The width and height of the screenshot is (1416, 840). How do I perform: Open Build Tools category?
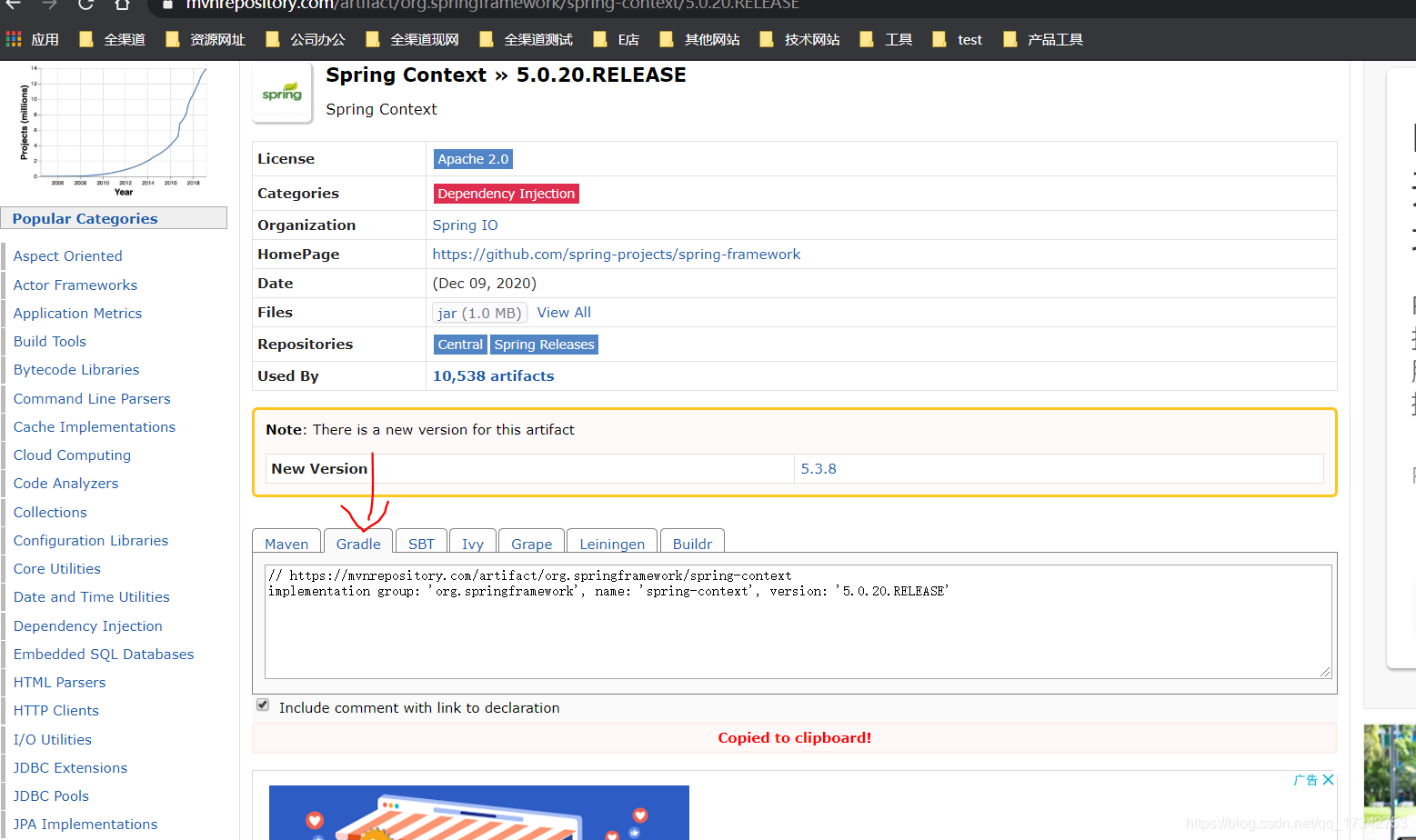(50, 342)
